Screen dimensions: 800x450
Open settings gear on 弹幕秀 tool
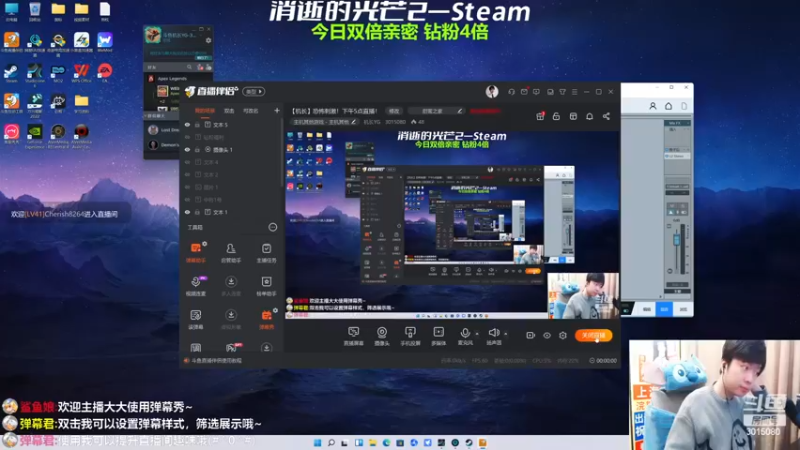[x=276, y=310]
